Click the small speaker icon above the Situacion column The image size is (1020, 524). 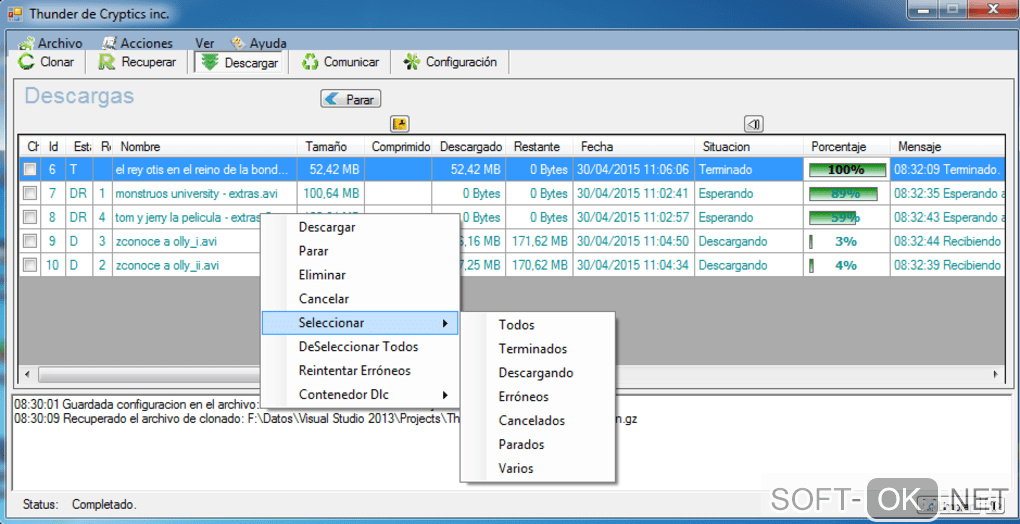tap(753, 124)
